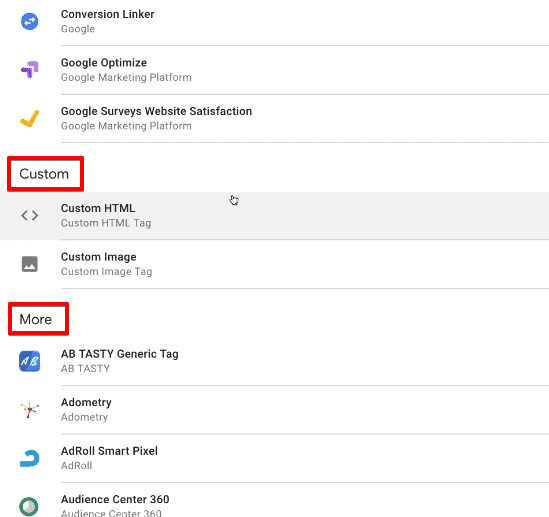Select AB TASTY Generic Tag
The width and height of the screenshot is (549, 517).
tap(274, 361)
